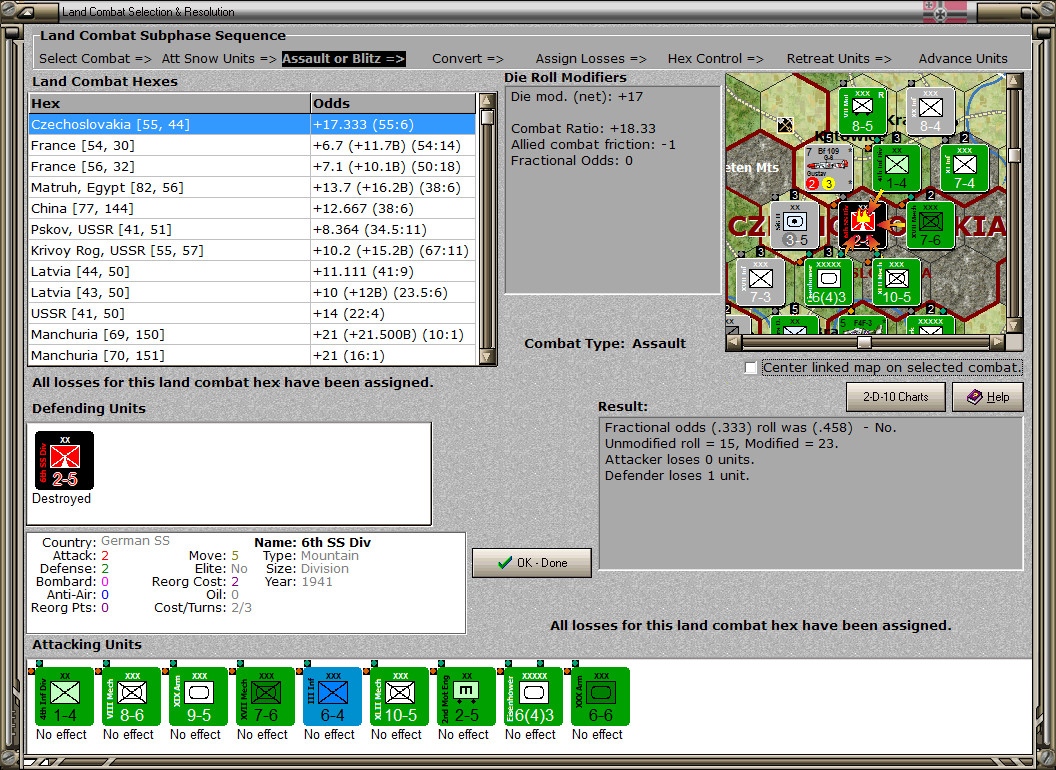Viewport: 1056px width, 770px height.
Task: Select the Eisenhower 6(4)3 HQ attacking unit
Action: point(533,696)
